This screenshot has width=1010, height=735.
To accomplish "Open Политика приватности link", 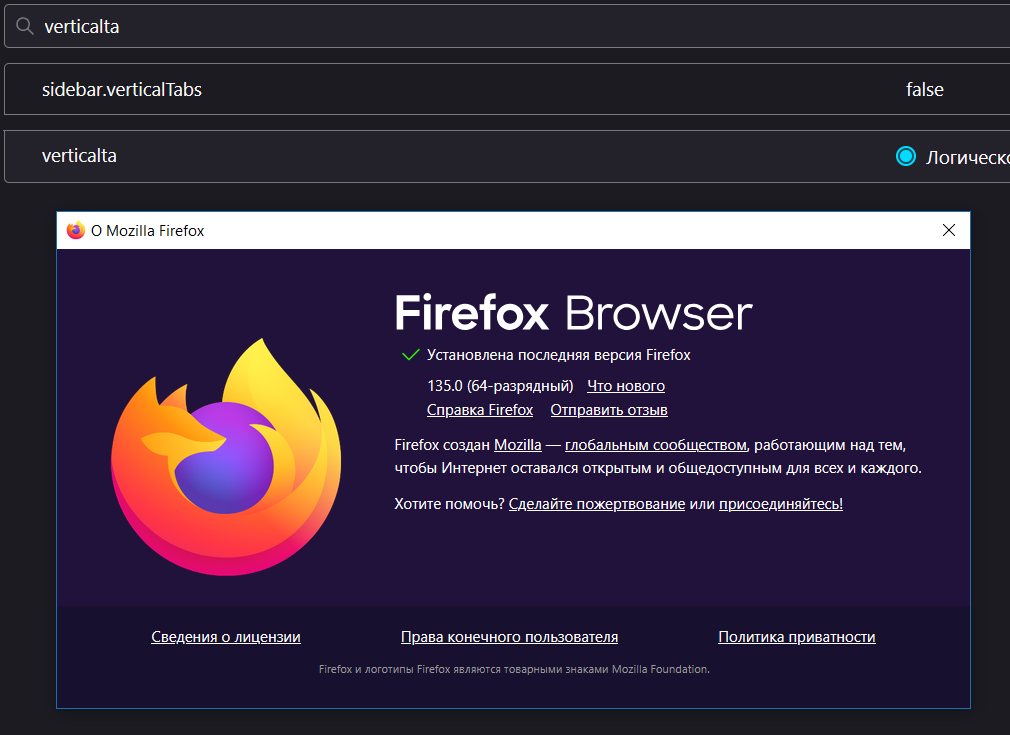I will click(x=796, y=636).
